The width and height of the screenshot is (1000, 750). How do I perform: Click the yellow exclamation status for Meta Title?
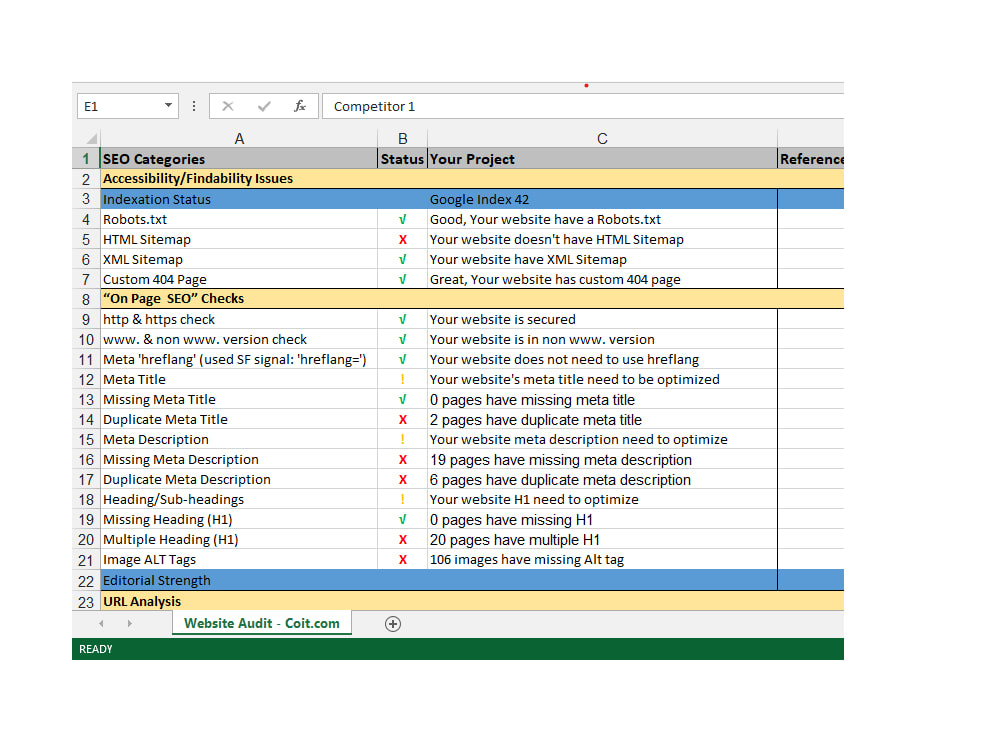point(402,379)
